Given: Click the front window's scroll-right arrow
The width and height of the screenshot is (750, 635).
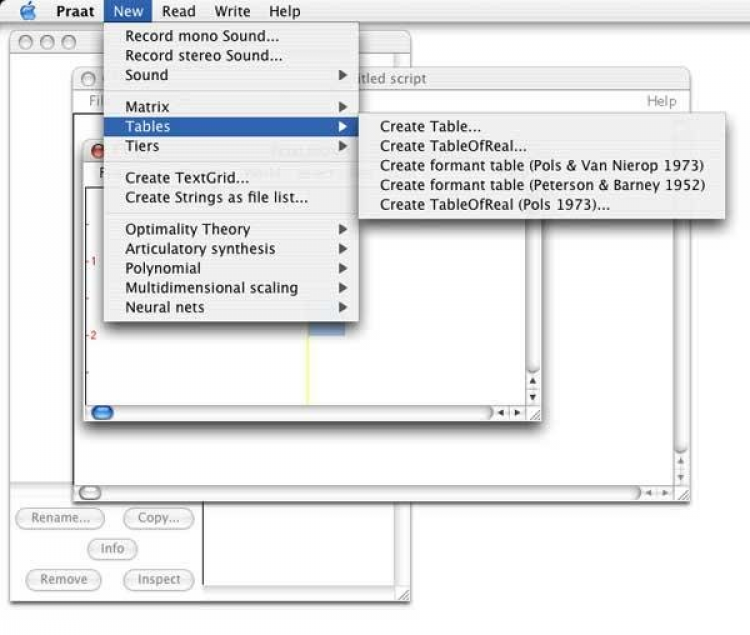Looking at the screenshot, I should [x=517, y=413].
